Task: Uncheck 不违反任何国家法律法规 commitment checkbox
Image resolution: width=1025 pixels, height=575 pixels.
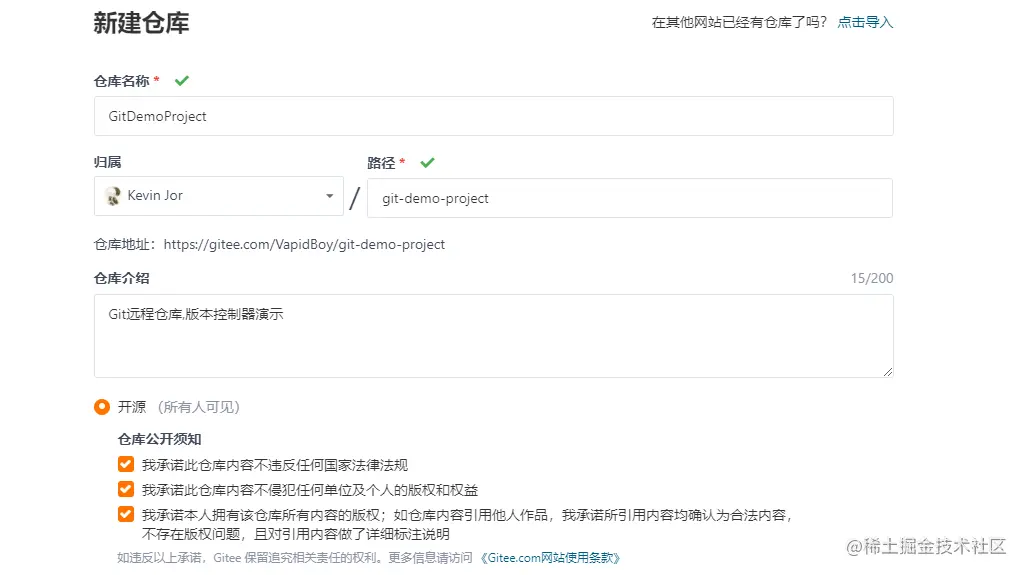Action: coord(126,465)
